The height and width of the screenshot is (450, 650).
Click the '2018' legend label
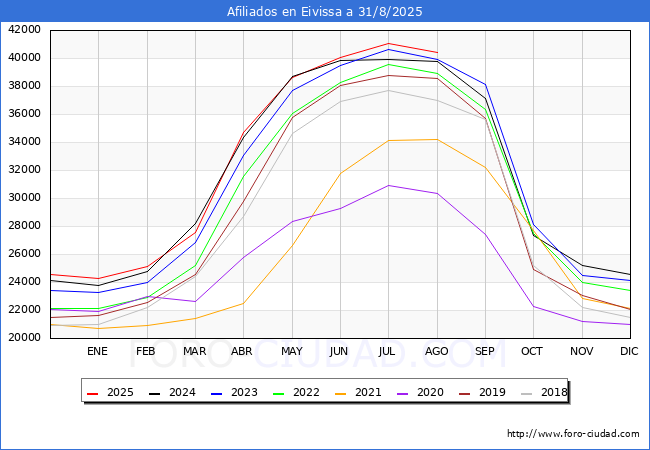(x=554, y=392)
